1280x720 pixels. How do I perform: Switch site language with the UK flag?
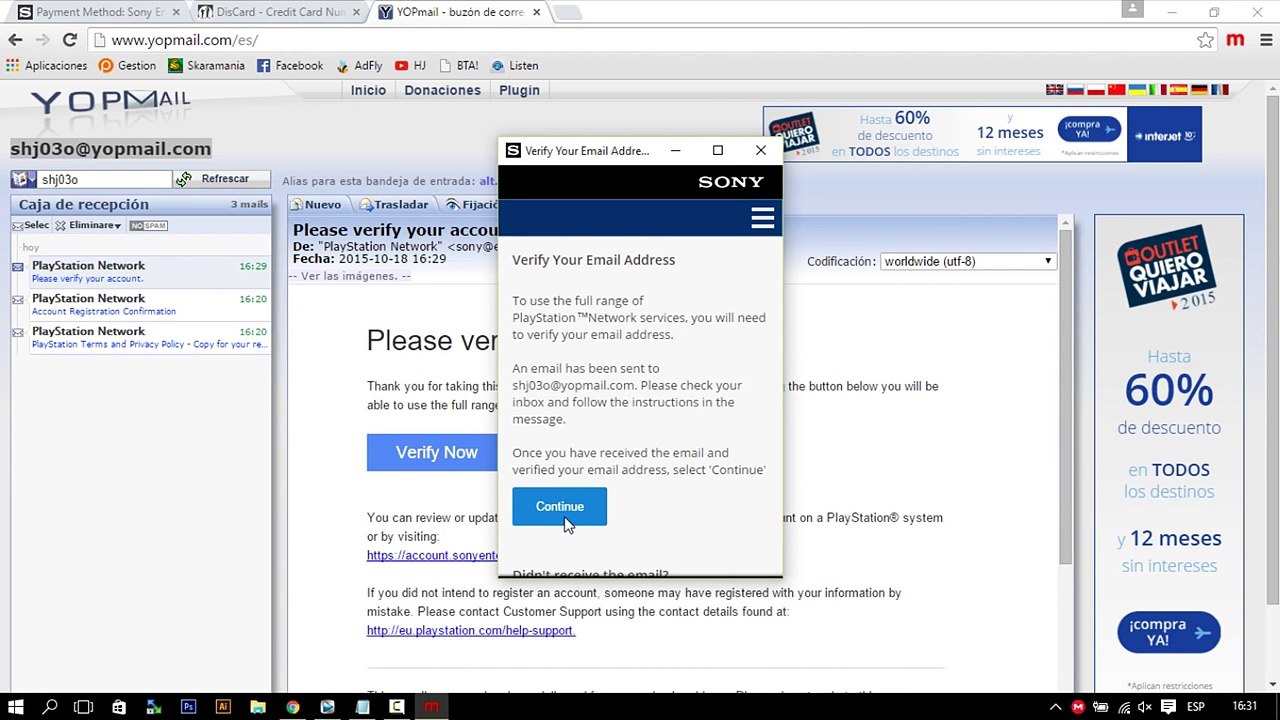pyautogui.click(x=1054, y=90)
